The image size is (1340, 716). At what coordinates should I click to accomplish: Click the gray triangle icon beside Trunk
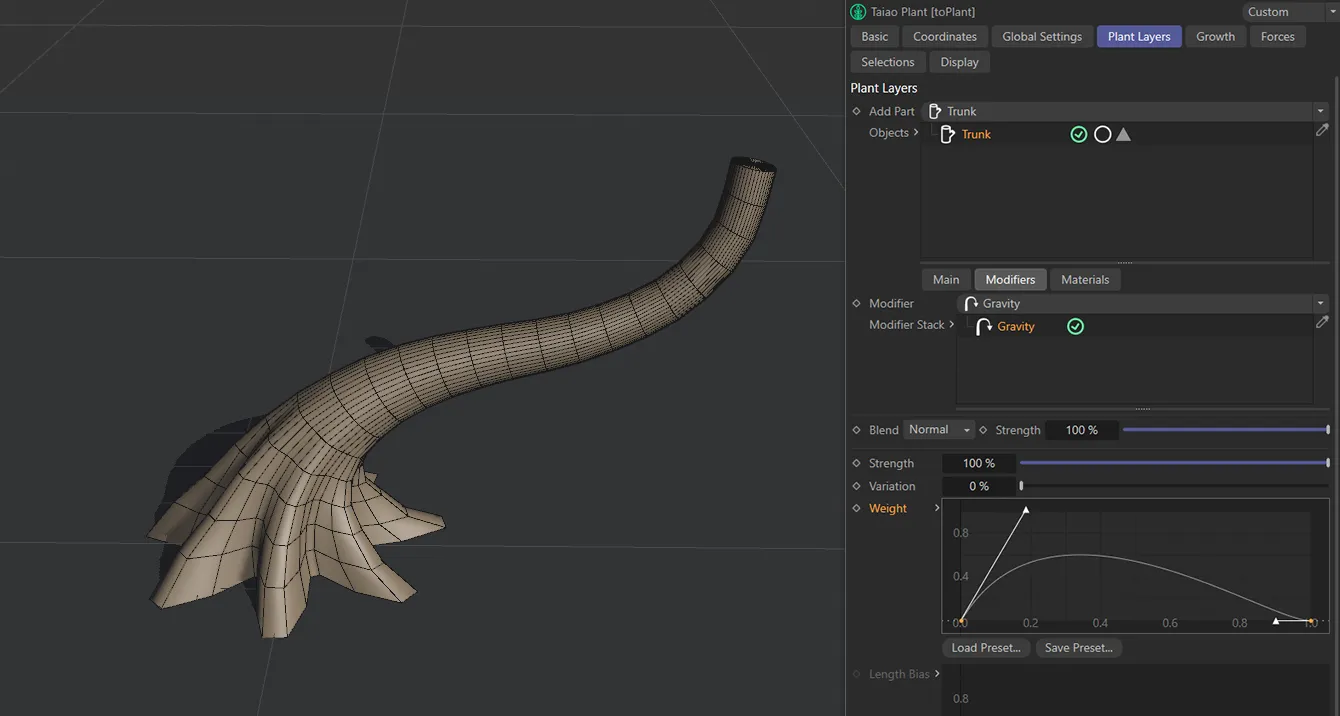click(1123, 133)
